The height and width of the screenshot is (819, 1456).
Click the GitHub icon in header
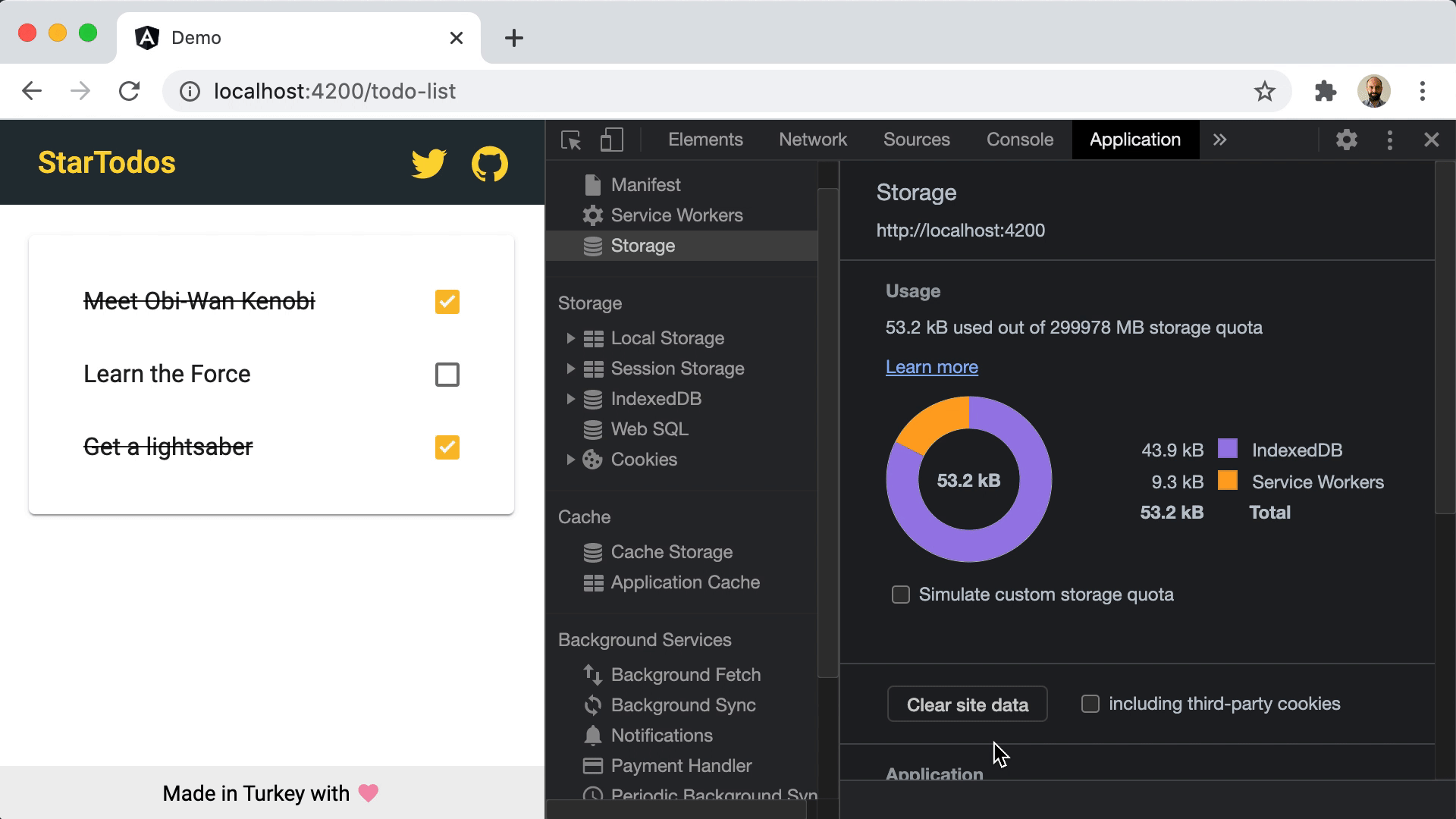(489, 163)
